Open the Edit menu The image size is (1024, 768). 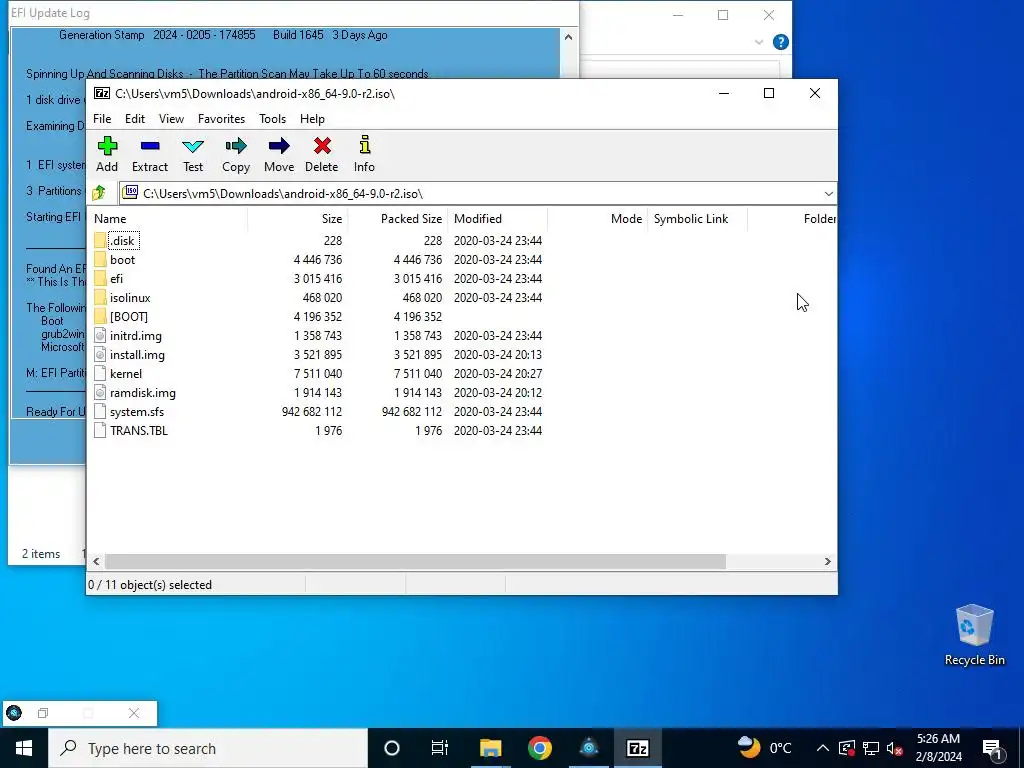(x=135, y=119)
